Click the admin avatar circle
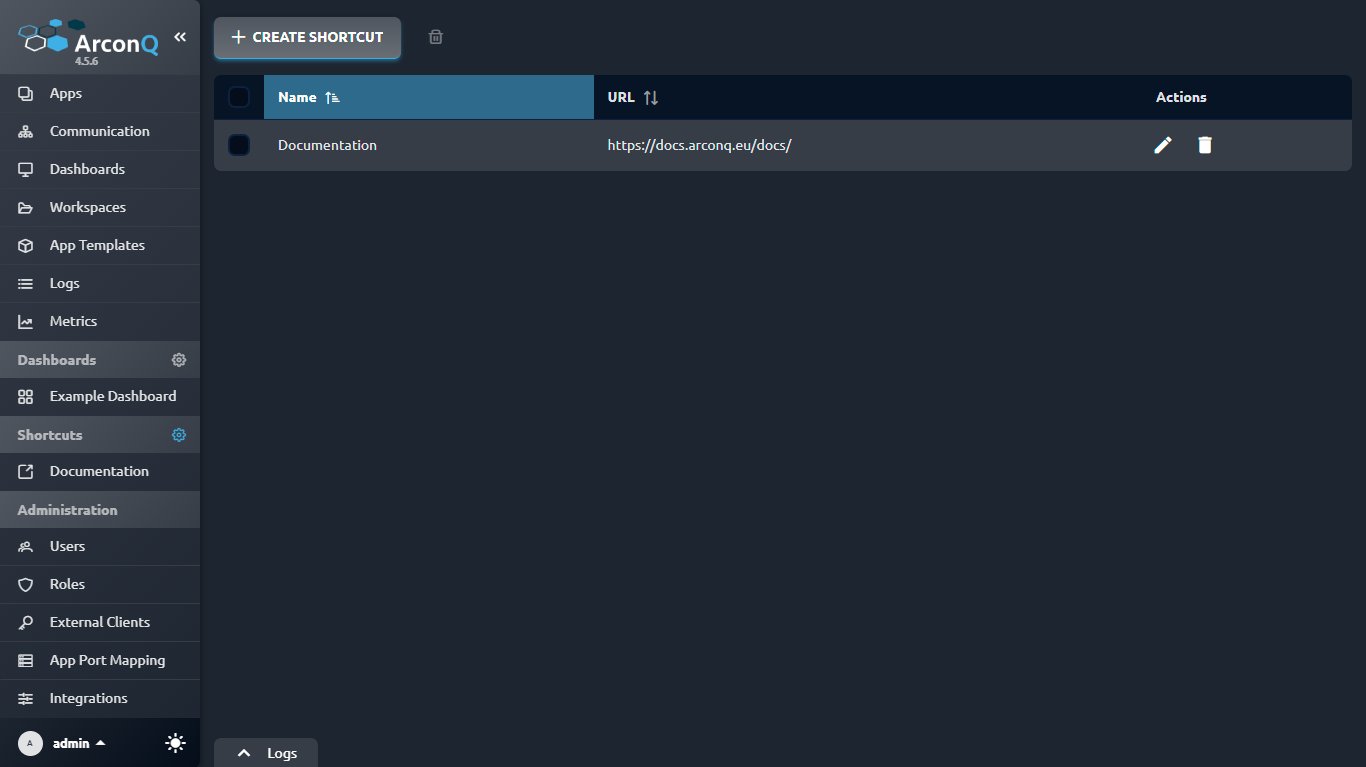 [30, 743]
